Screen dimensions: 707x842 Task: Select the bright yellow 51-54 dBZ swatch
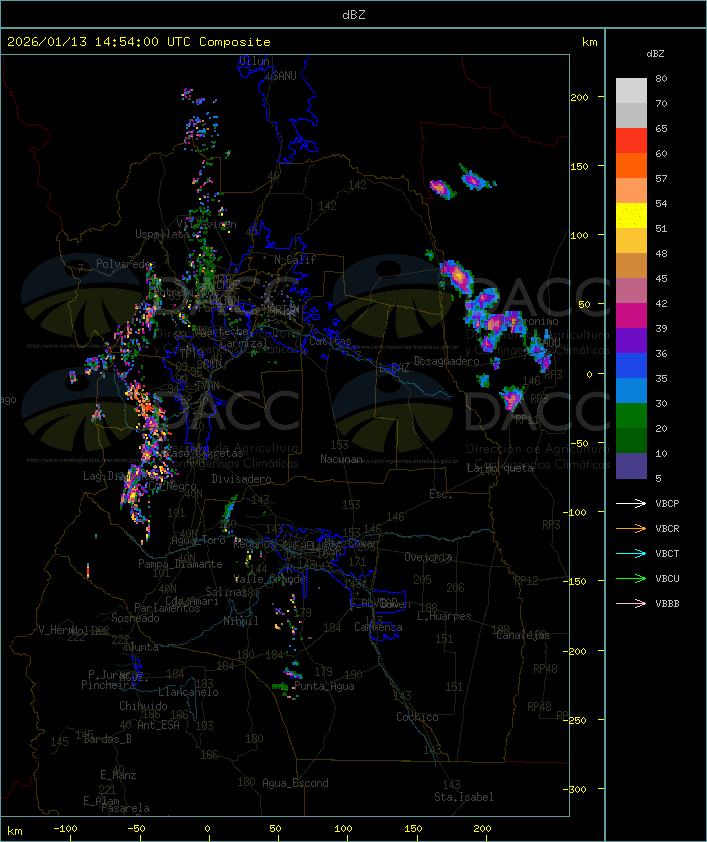pyautogui.click(x=631, y=216)
